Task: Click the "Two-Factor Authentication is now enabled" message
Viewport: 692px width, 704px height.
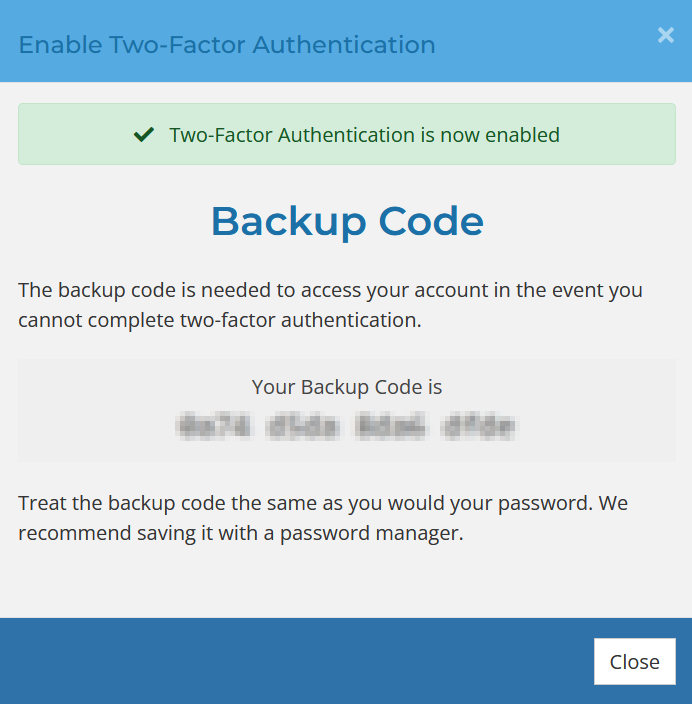Action: click(364, 135)
